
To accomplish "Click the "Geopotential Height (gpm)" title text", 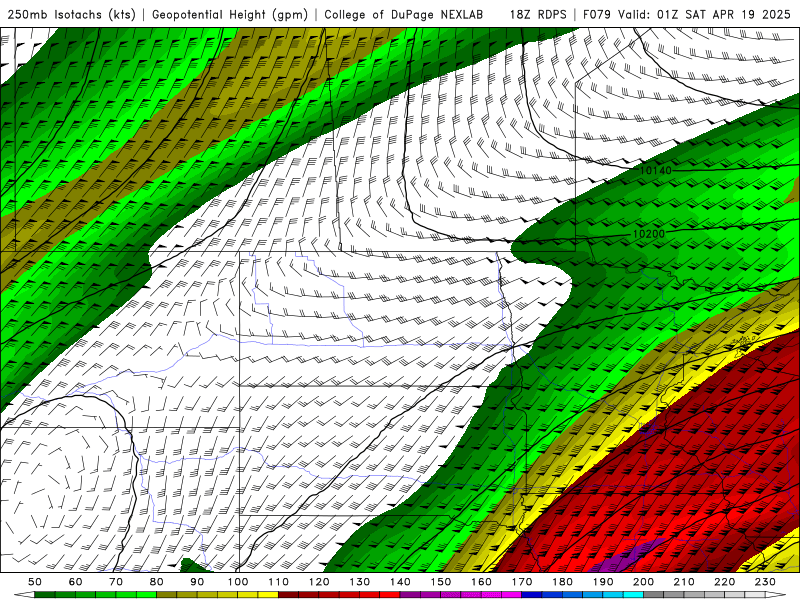I will [x=230, y=15].
